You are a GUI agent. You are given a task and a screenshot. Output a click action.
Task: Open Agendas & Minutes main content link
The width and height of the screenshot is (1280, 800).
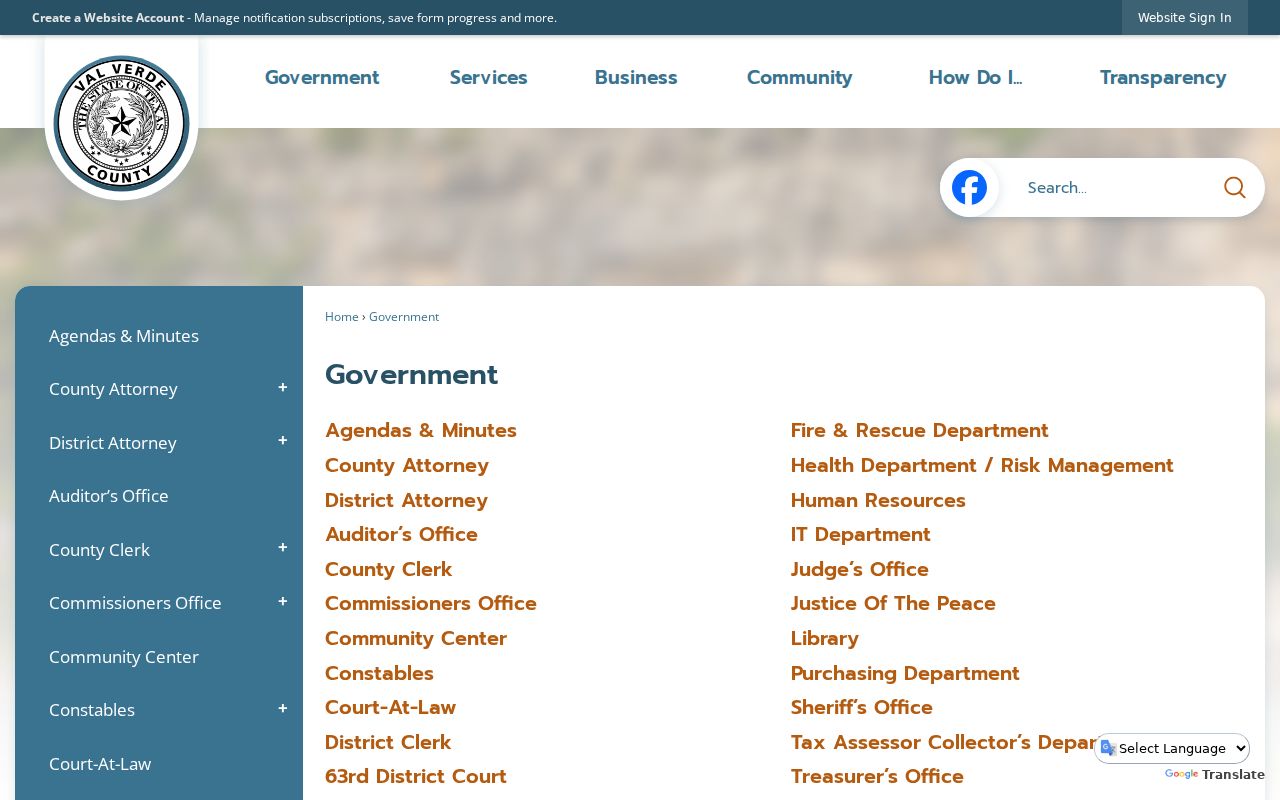pyautogui.click(x=421, y=431)
